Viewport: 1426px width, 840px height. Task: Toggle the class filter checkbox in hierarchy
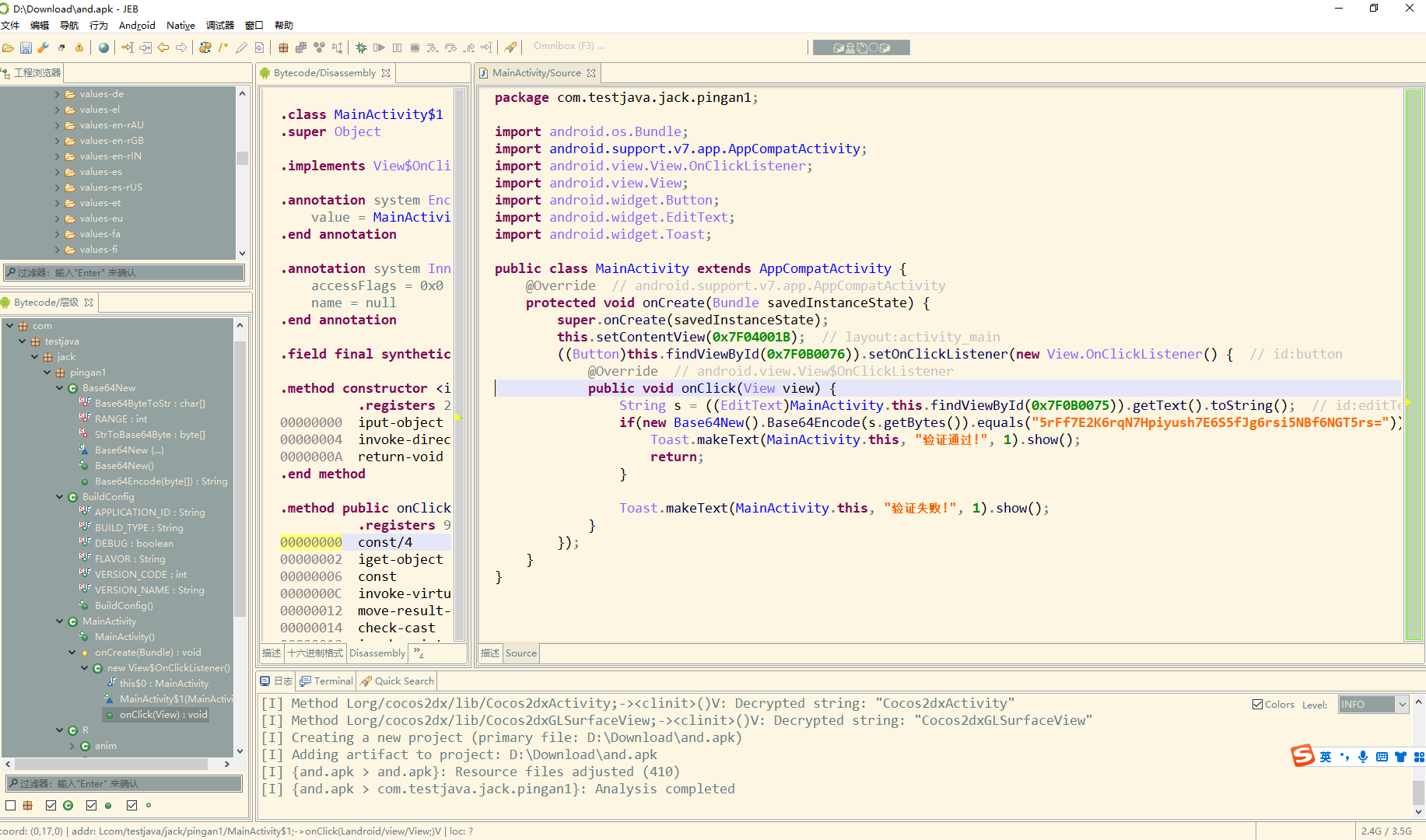click(x=51, y=805)
